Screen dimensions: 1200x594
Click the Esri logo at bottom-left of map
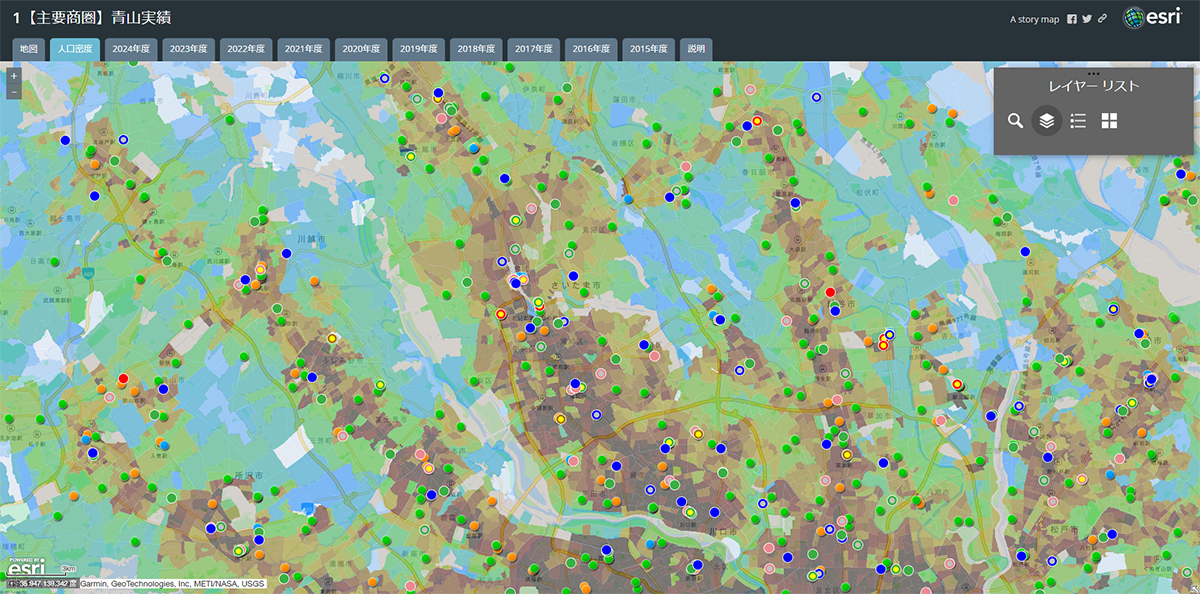coord(24,568)
